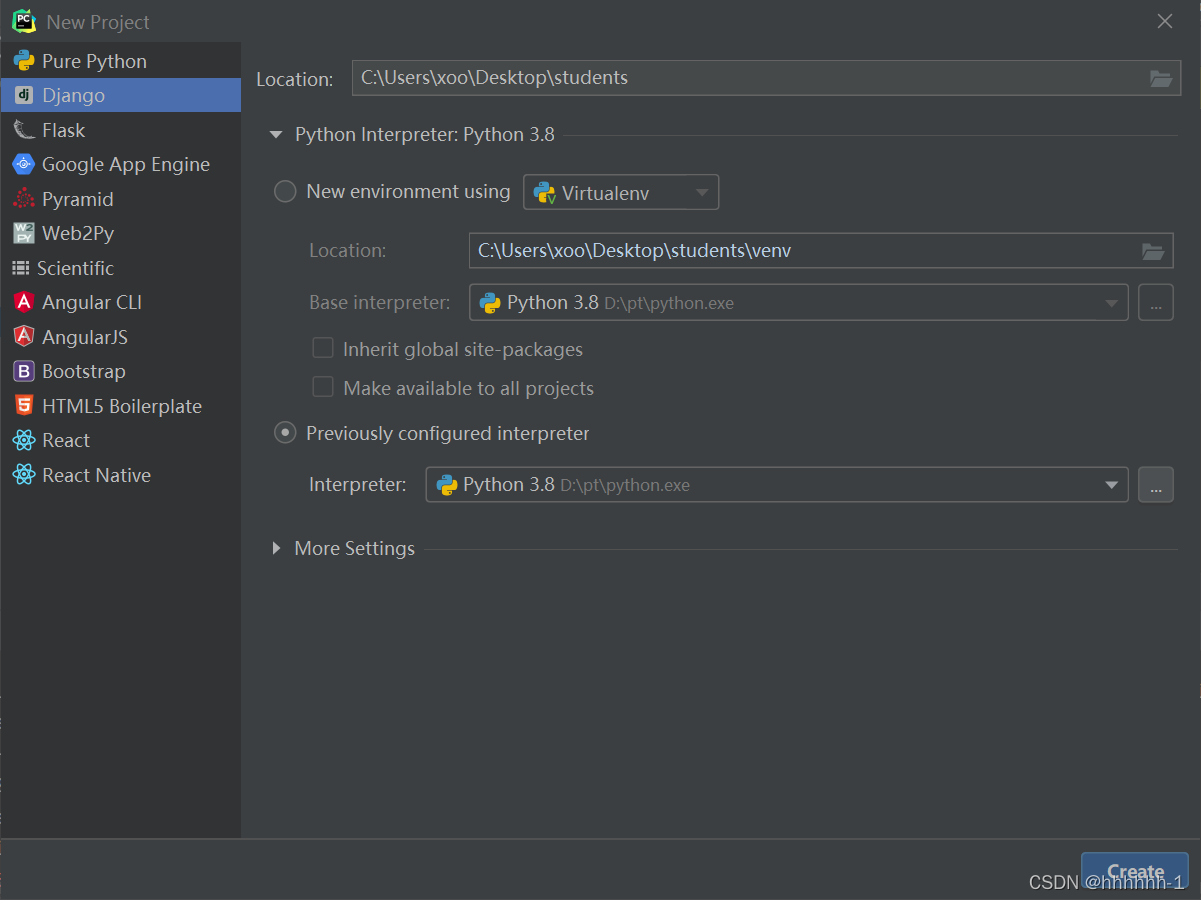
Task: Click the Pyramid red icon
Action: [x=24, y=199]
